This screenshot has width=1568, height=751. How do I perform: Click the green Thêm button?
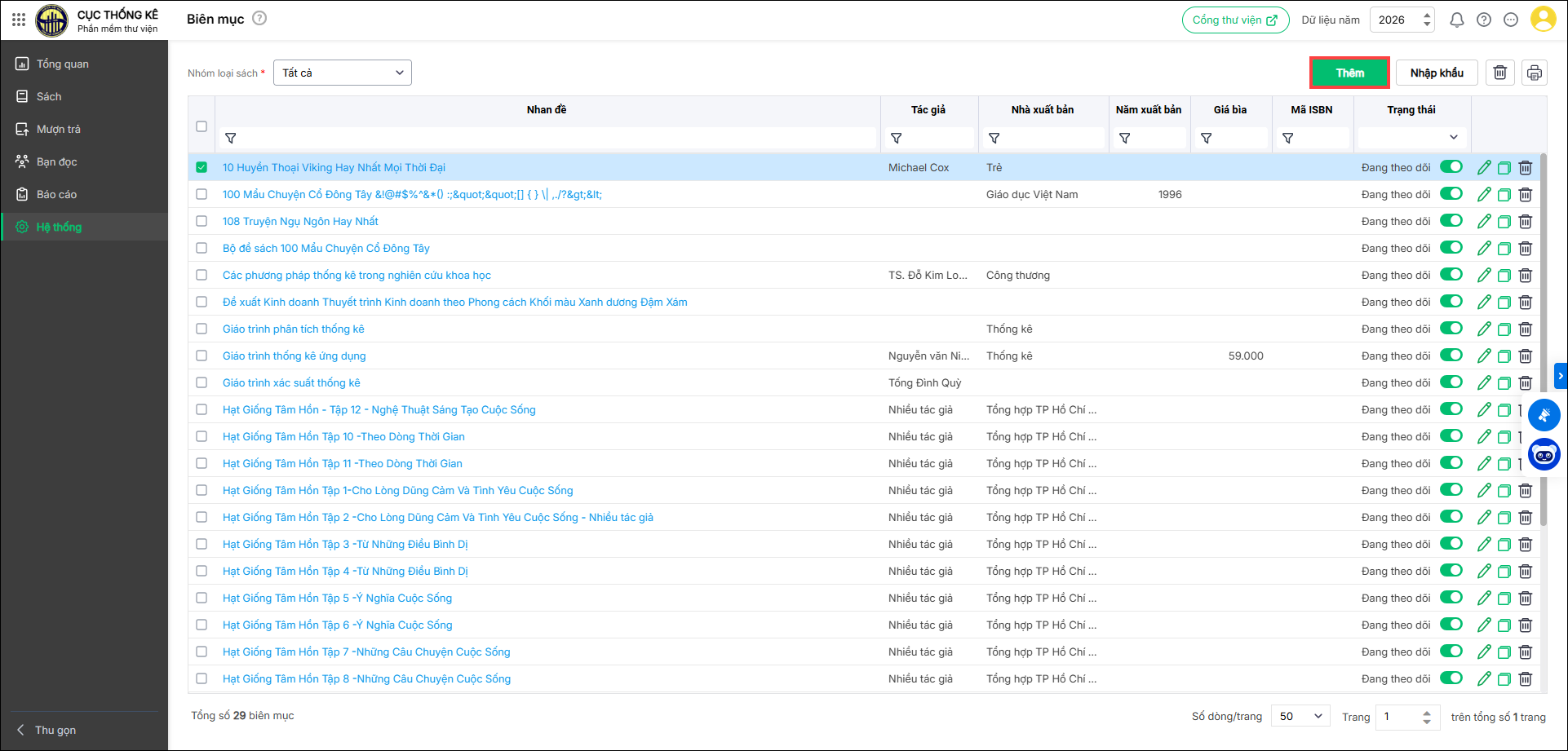pyautogui.click(x=1349, y=73)
